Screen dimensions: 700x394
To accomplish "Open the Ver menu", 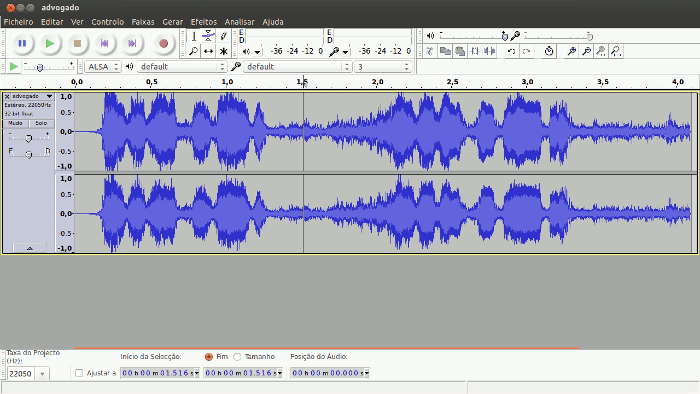I will coord(77,22).
